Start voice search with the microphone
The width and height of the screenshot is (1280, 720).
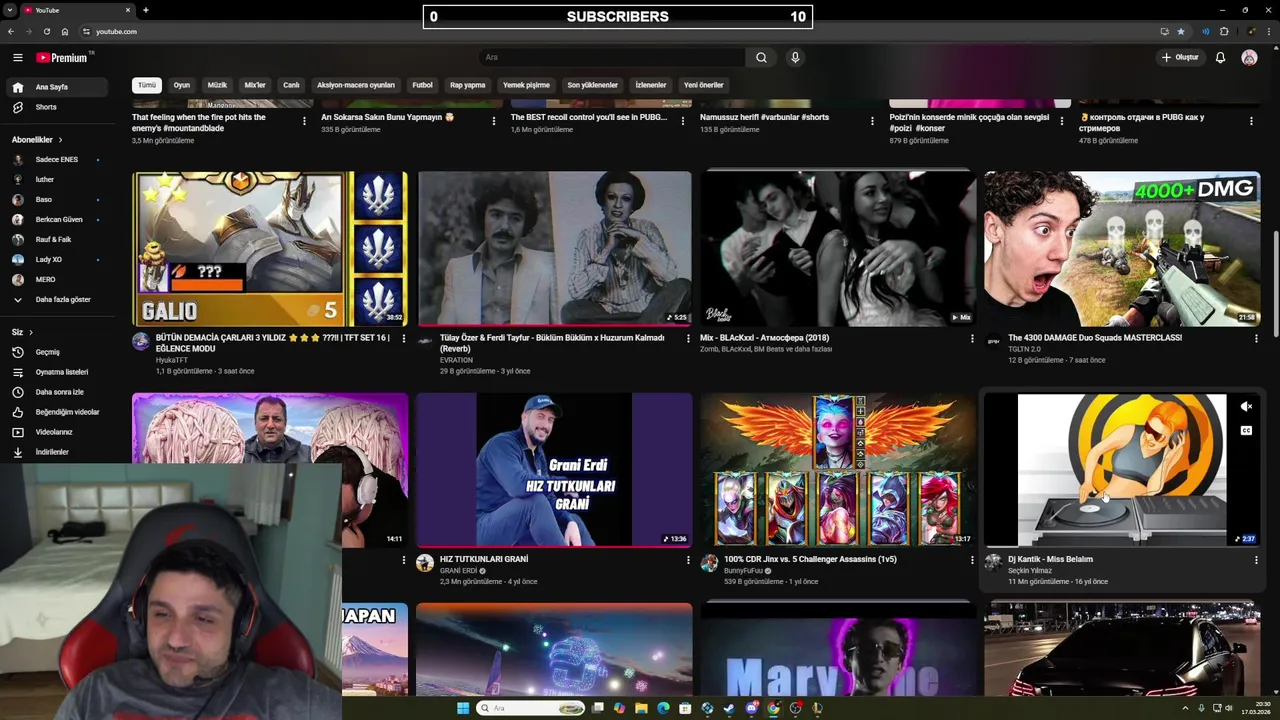795,58
